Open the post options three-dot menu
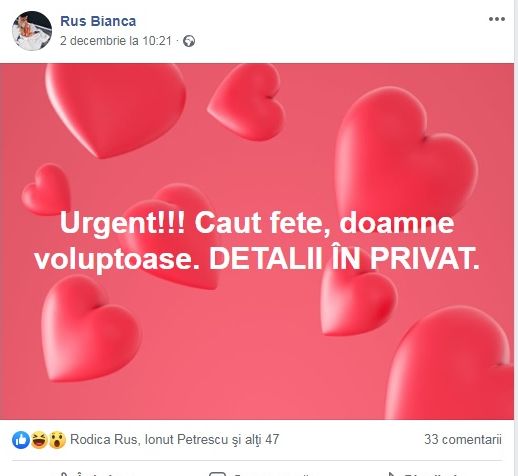This screenshot has width=518, height=476. 497,19
